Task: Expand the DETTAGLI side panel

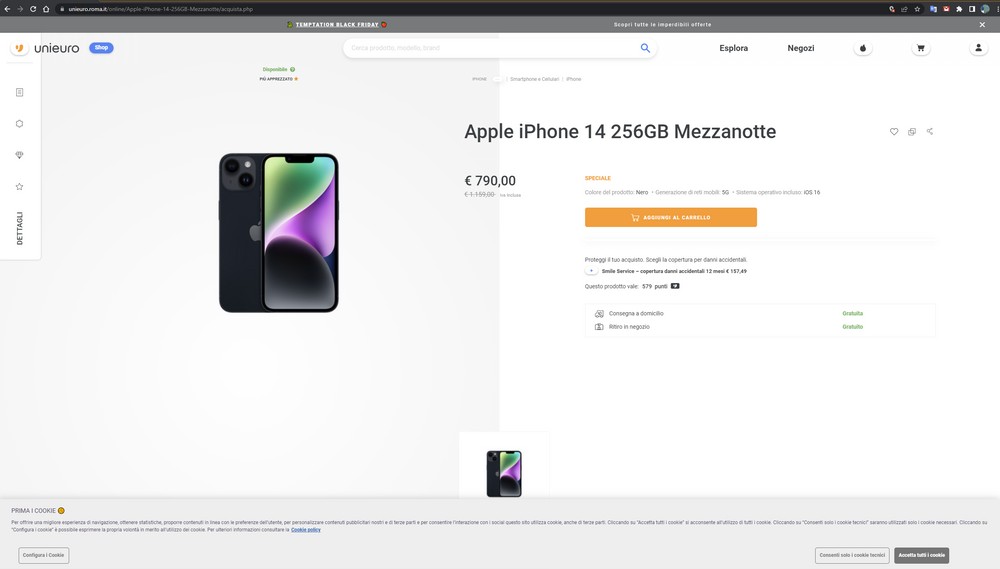Action: point(19,228)
